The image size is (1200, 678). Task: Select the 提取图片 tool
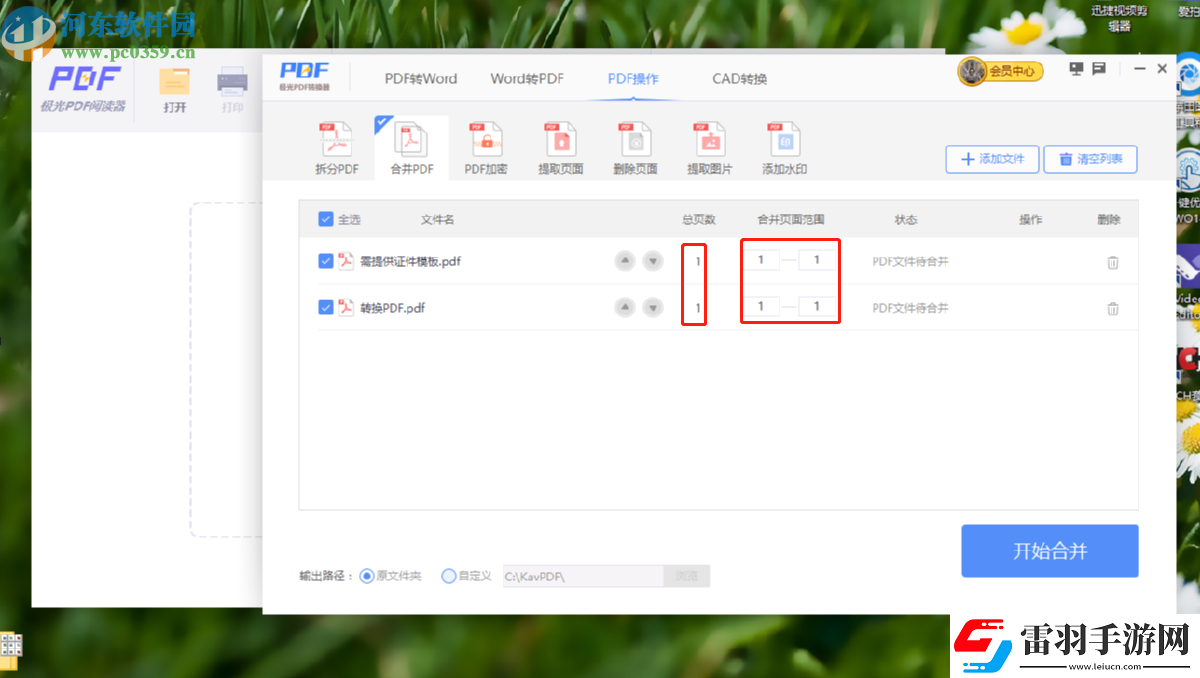point(710,145)
